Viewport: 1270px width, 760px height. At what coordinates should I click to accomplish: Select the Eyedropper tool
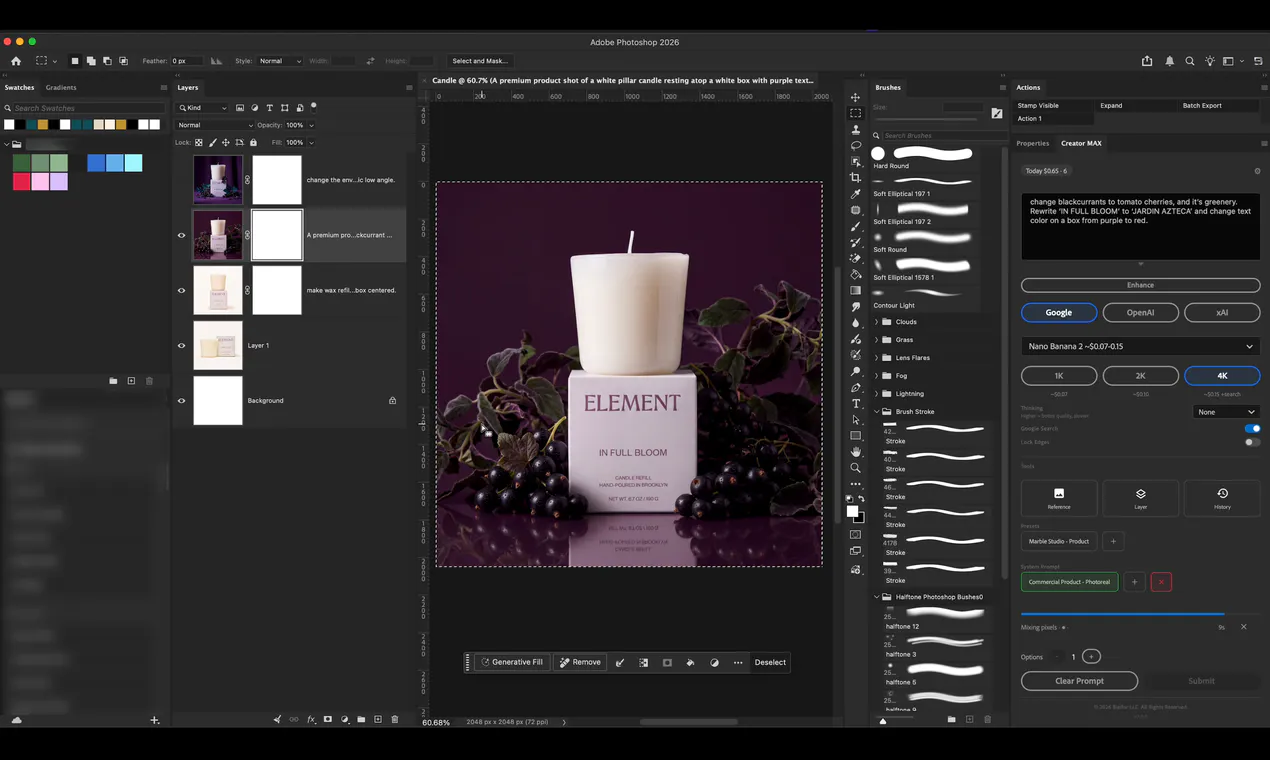(855, 194)
